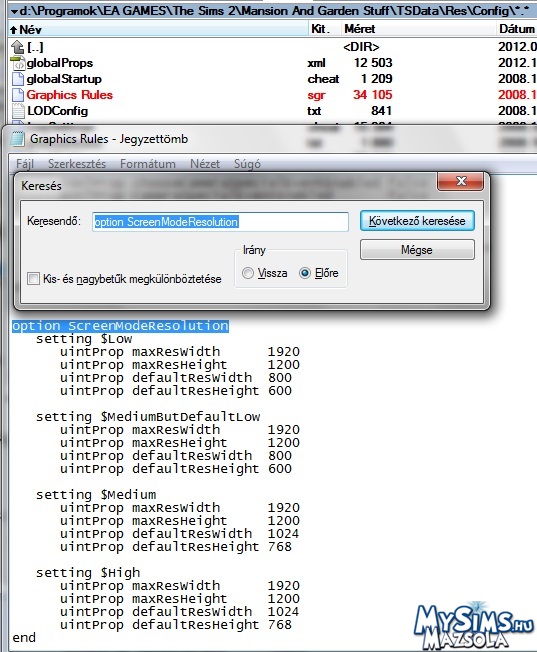The image size is (537, 652).
Task: Select the Vissza direction radio button
Action: [x=248, y=273]
